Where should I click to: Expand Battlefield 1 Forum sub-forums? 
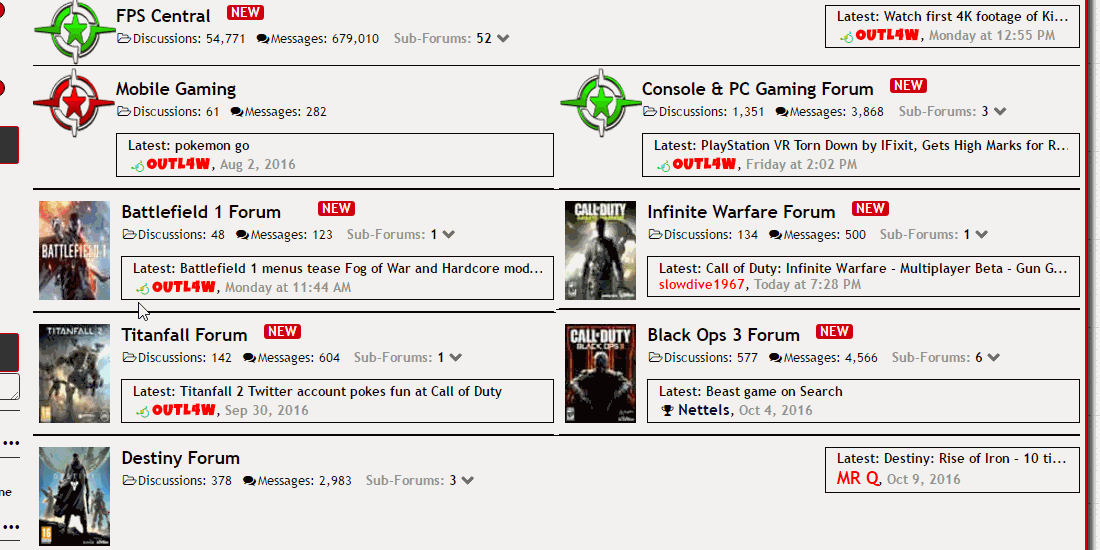pos(448,234)
